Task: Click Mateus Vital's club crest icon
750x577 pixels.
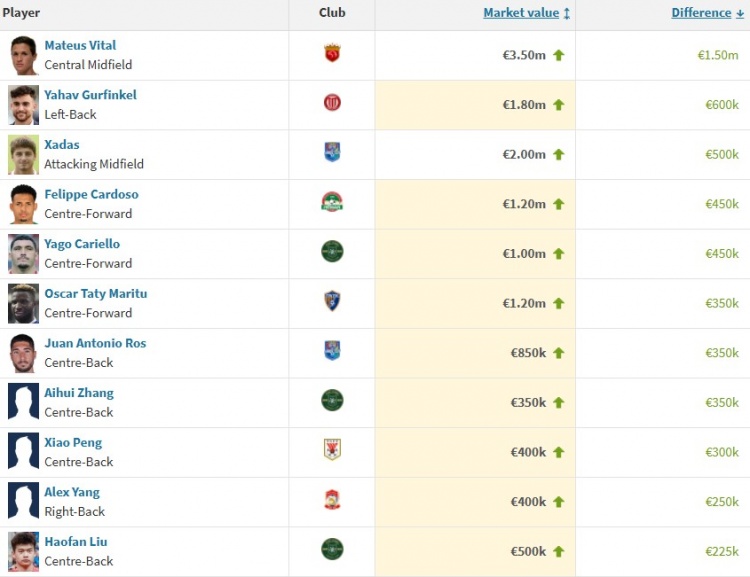Action: pos(332,54)
